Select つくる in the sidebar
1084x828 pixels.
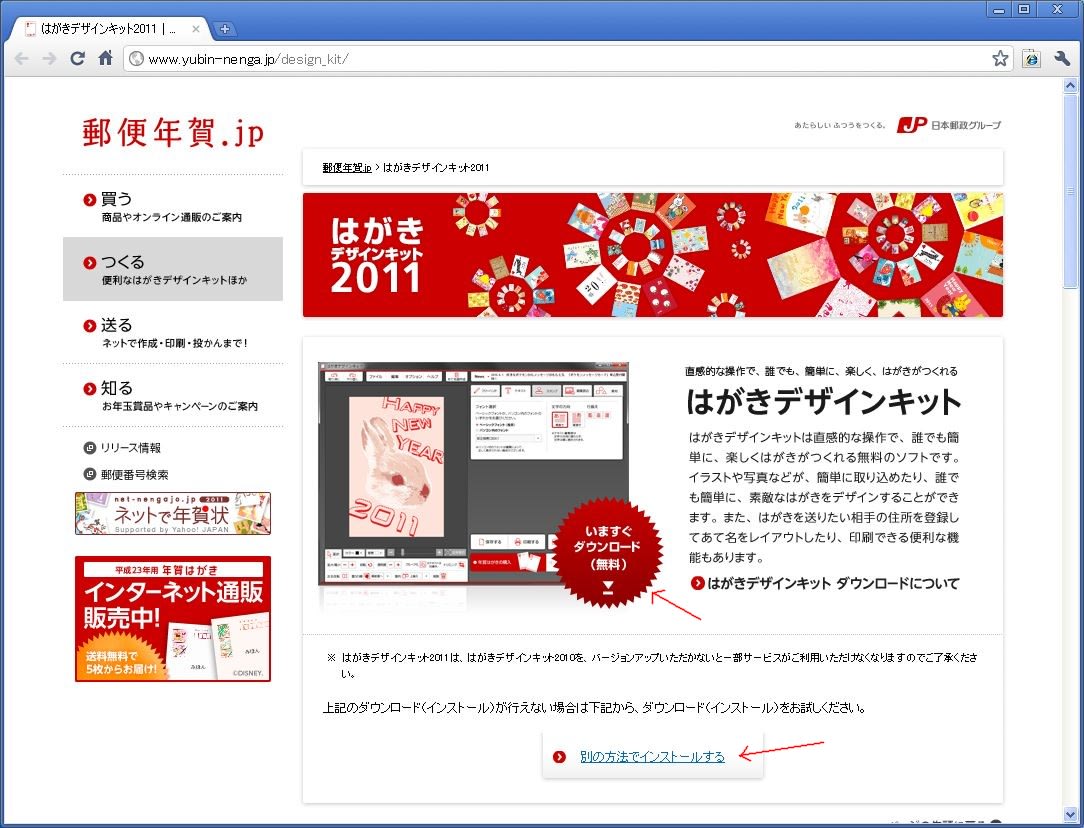tap(123, 262)
